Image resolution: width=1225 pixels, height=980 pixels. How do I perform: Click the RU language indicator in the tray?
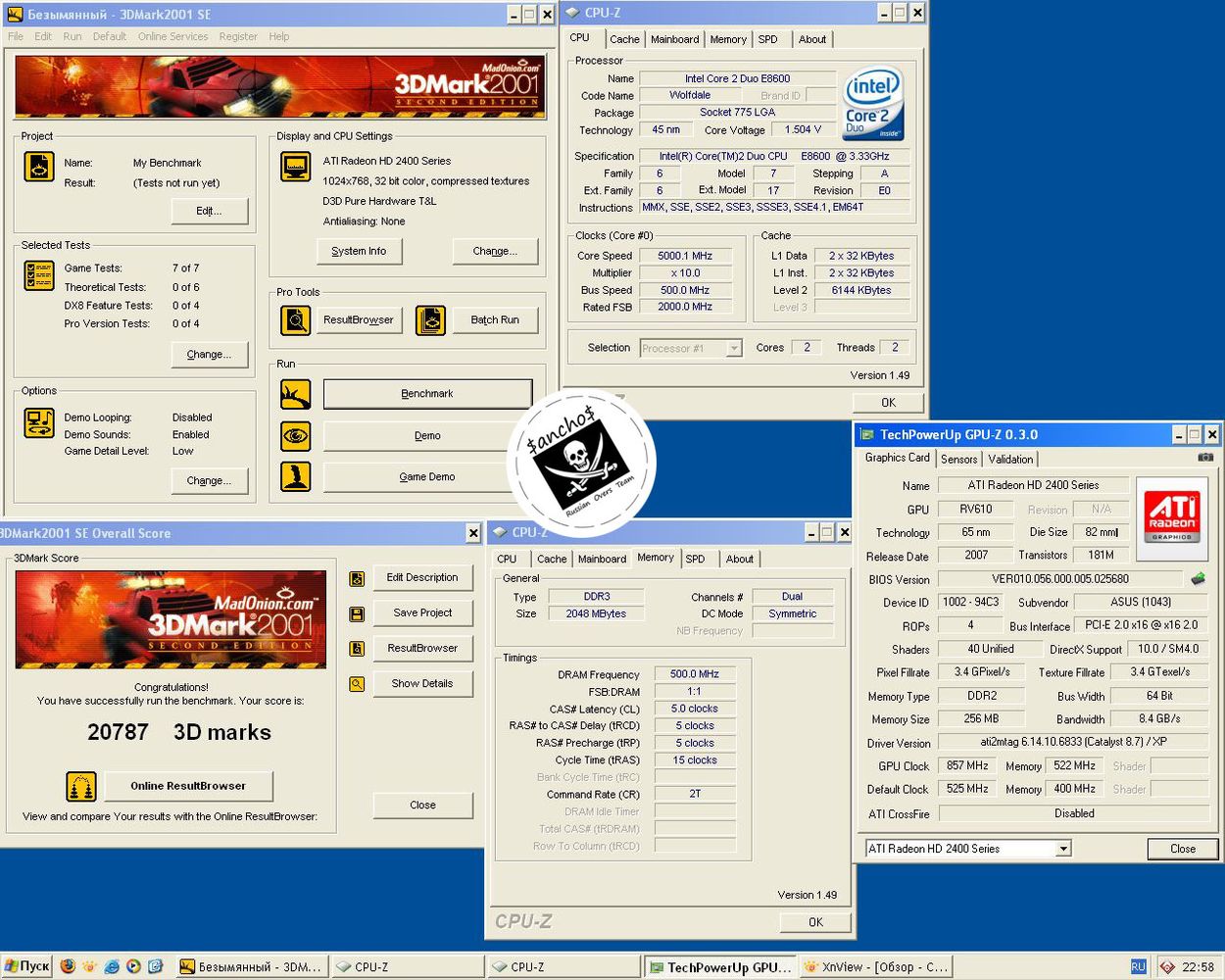click(1138, 966)
